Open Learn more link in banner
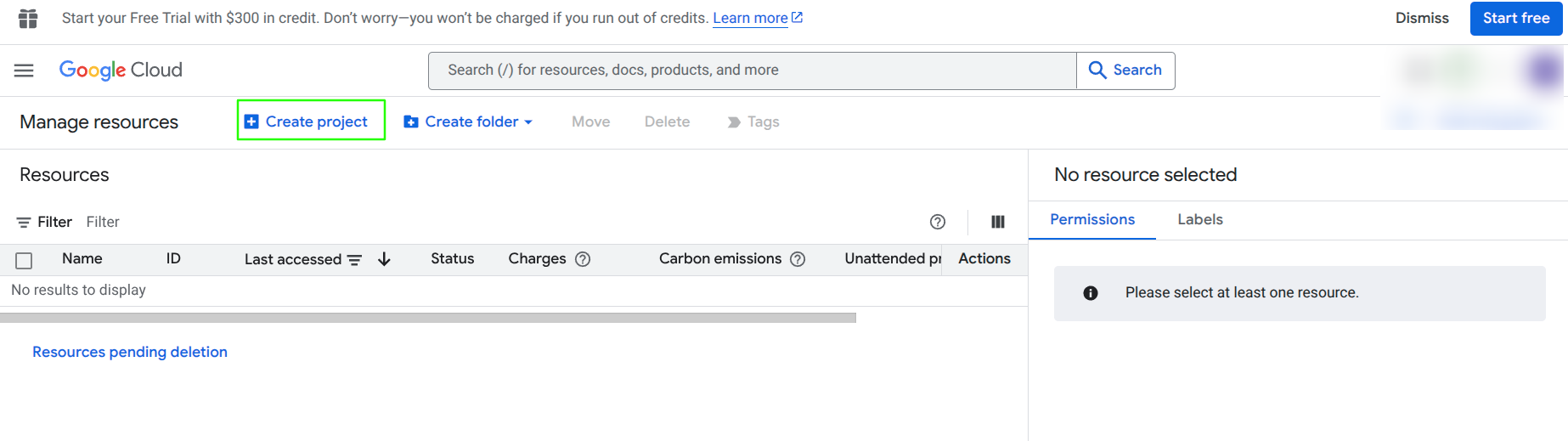 pyautogui.click(x=758, y=18)
